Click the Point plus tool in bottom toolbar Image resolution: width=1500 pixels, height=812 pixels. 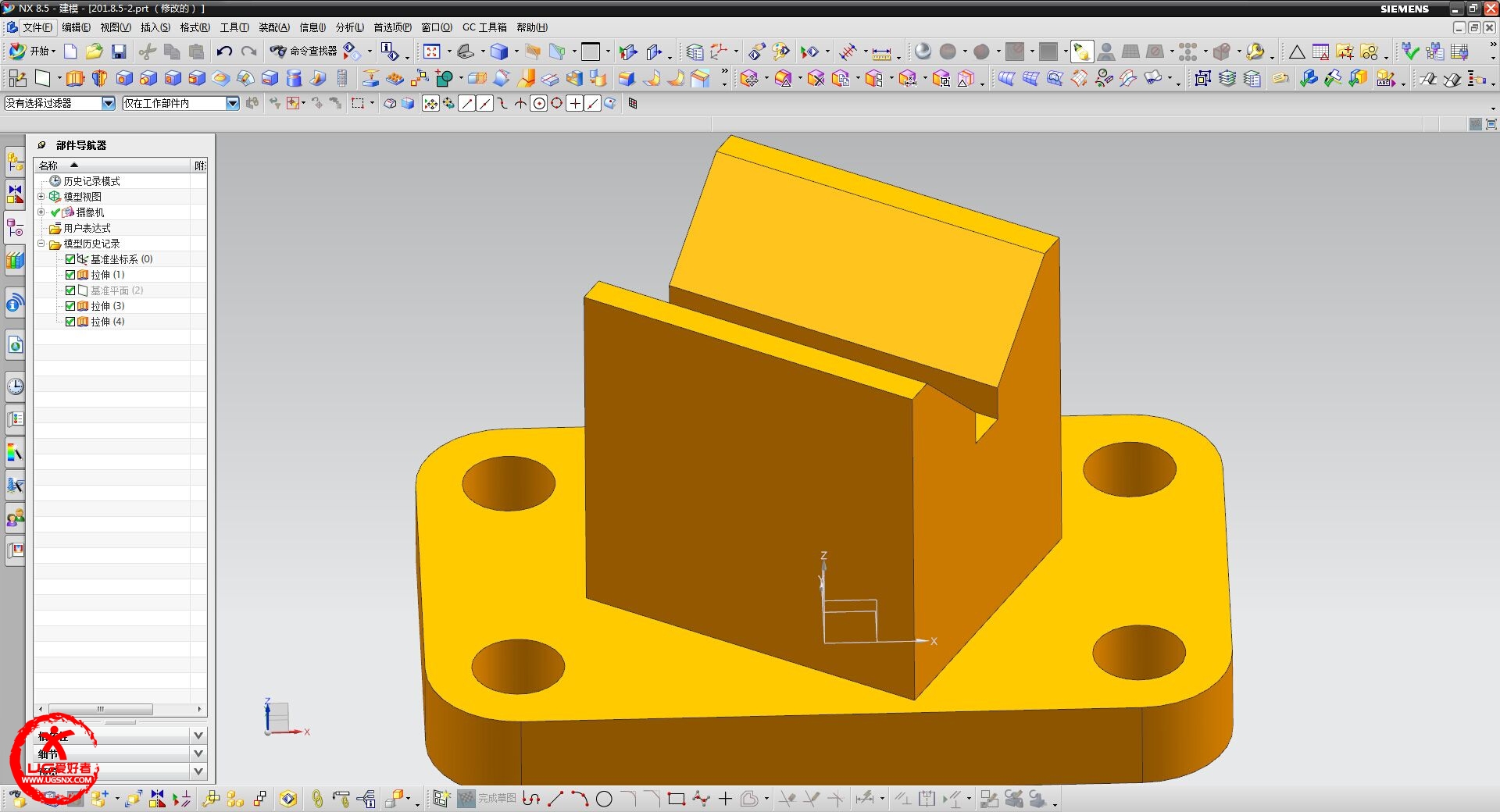pyautogui.click(x=725, y=799)
